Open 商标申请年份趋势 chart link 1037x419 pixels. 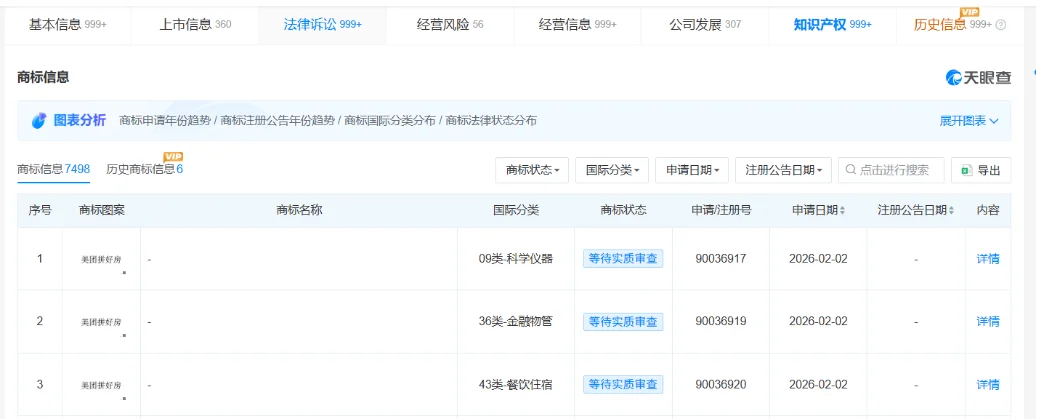165,121
